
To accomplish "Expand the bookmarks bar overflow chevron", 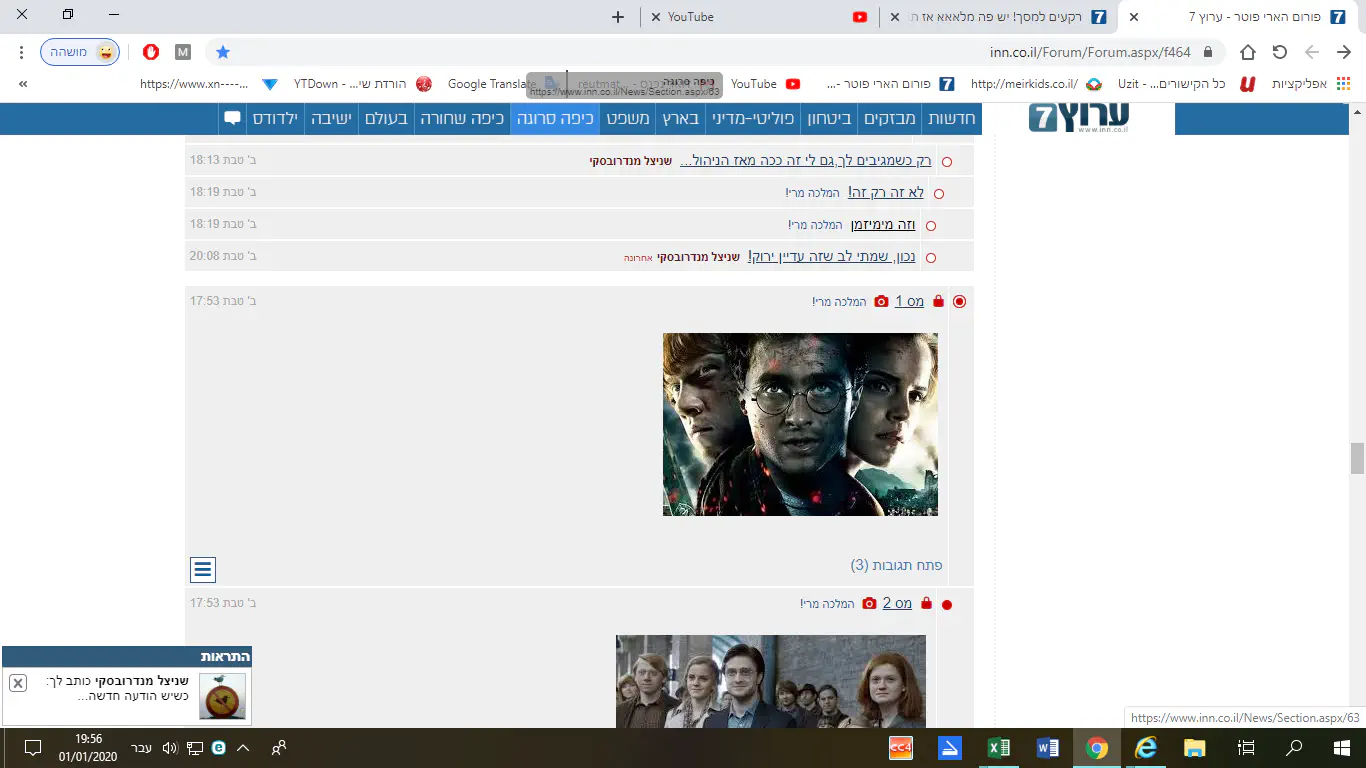I will pyautogui.click(x=22, y=84).
